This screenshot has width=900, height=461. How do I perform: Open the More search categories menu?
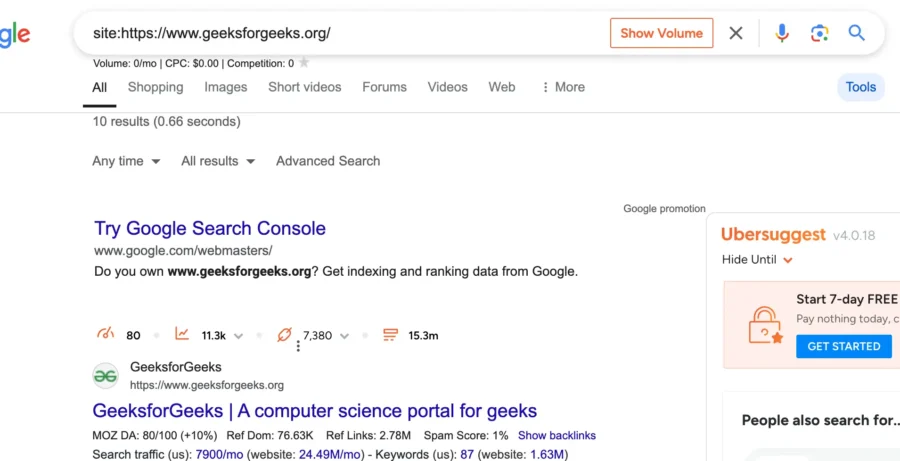pyautogui.click(x=562, y=87)
